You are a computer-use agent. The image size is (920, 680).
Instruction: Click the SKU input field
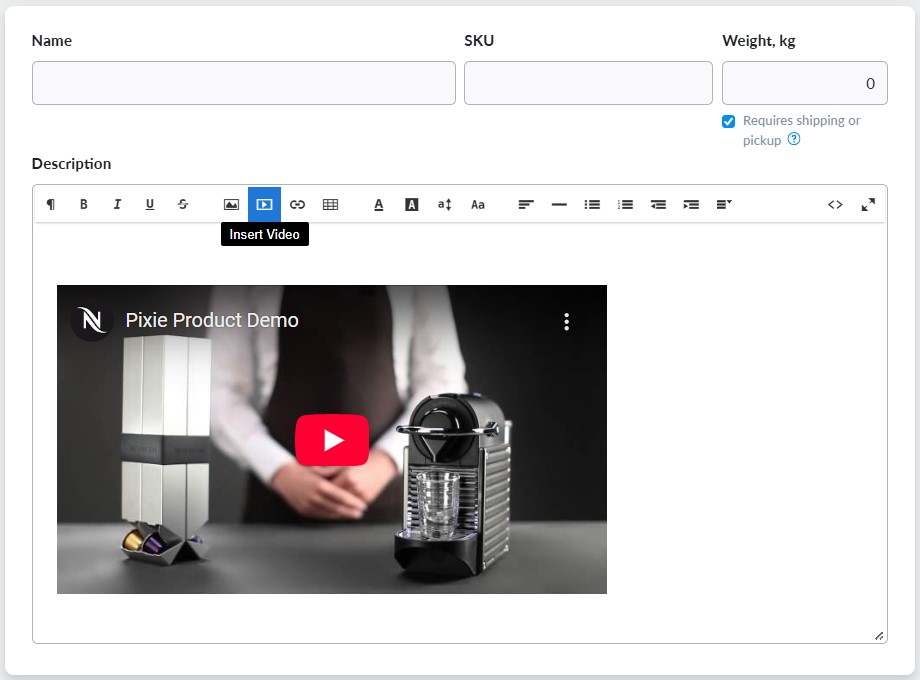pos(588,83)
